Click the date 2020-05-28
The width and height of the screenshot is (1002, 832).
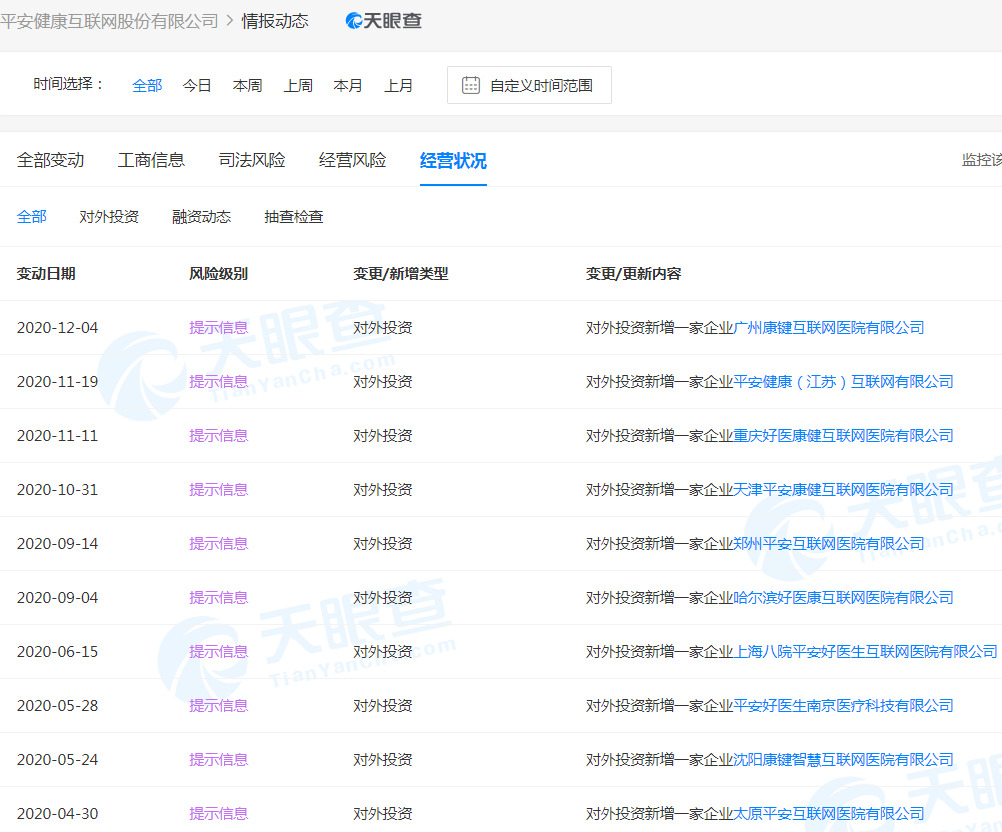point(58,705)
